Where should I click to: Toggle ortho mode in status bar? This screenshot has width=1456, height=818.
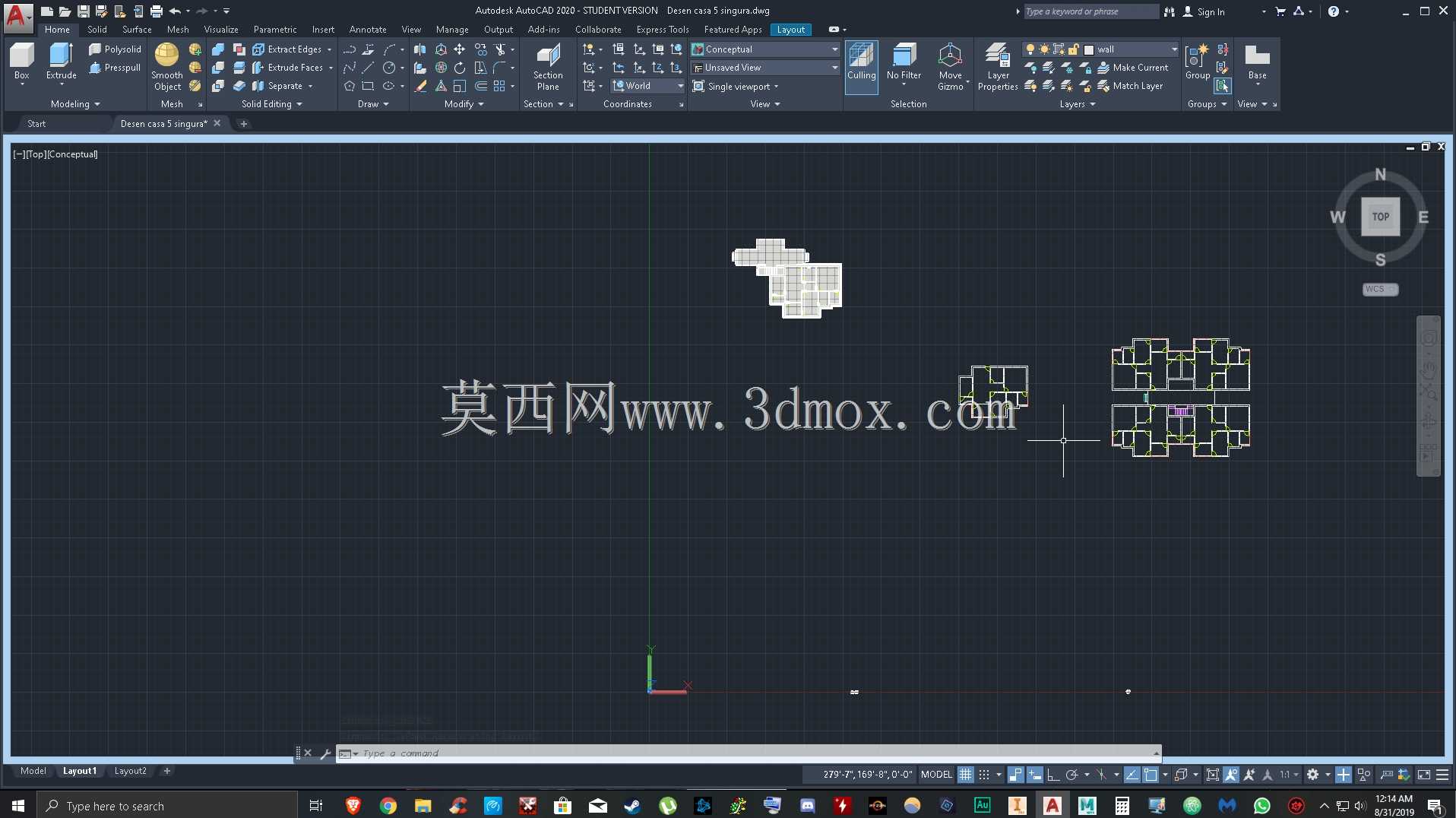pyautogui.click(x=1053, y=775)
